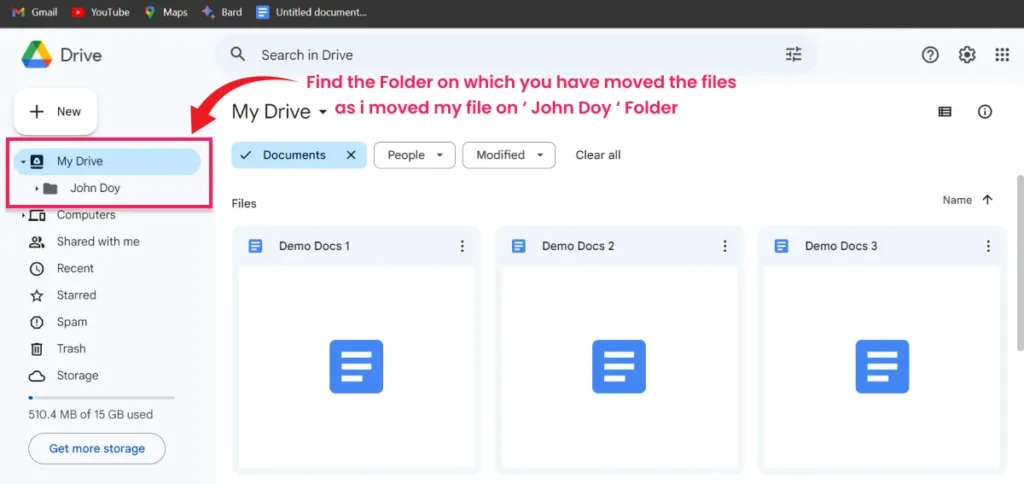Toggle the Documents type filter chip
Image resolution: width=1024 pixels, height=484 pixels.
284,155
